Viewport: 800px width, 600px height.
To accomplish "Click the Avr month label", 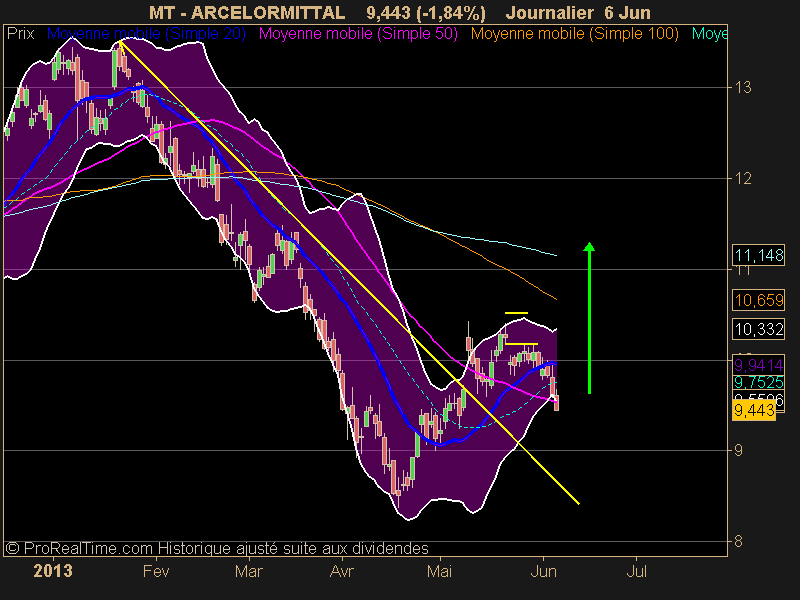I will coord(341,570).
